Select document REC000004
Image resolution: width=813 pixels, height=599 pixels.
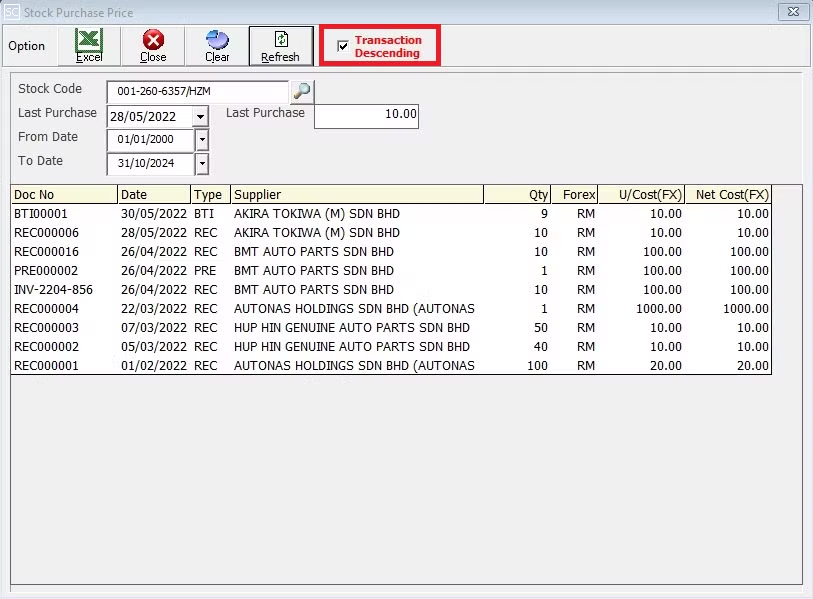pyautogui.click(x=46, y=309)
